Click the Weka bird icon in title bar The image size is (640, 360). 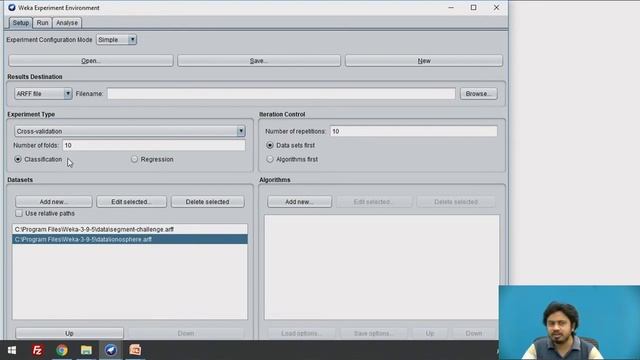click(x=12, y=7)
